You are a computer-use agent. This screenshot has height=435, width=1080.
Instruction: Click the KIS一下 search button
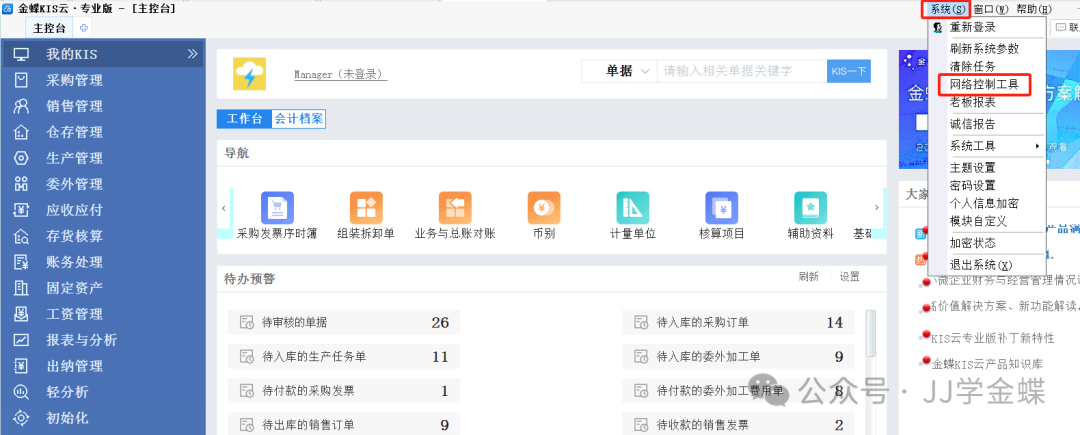click(848, 71)
